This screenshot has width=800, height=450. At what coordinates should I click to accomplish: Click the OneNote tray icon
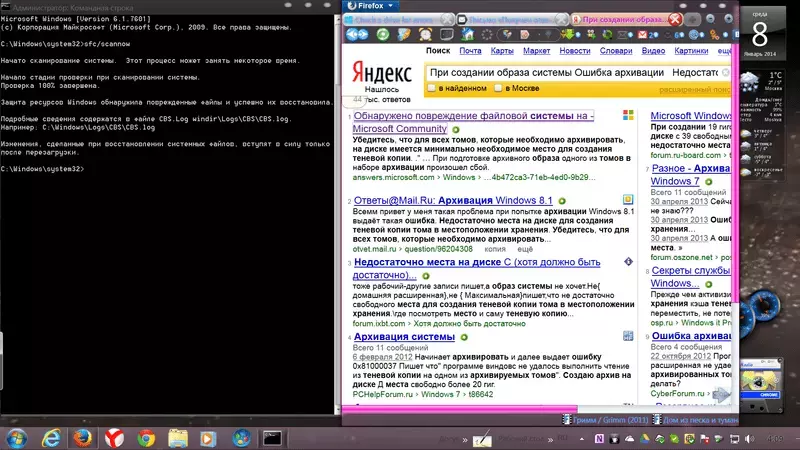(x=599, y=439)
